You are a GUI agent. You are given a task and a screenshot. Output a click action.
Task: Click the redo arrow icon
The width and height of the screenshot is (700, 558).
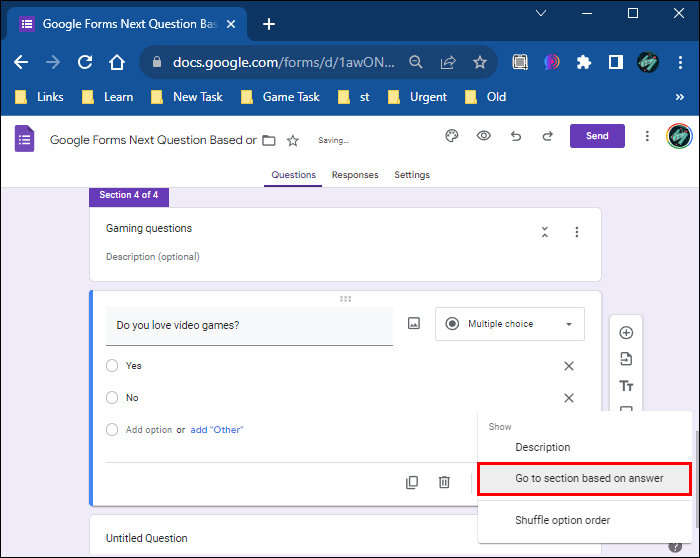click(547, 136)
